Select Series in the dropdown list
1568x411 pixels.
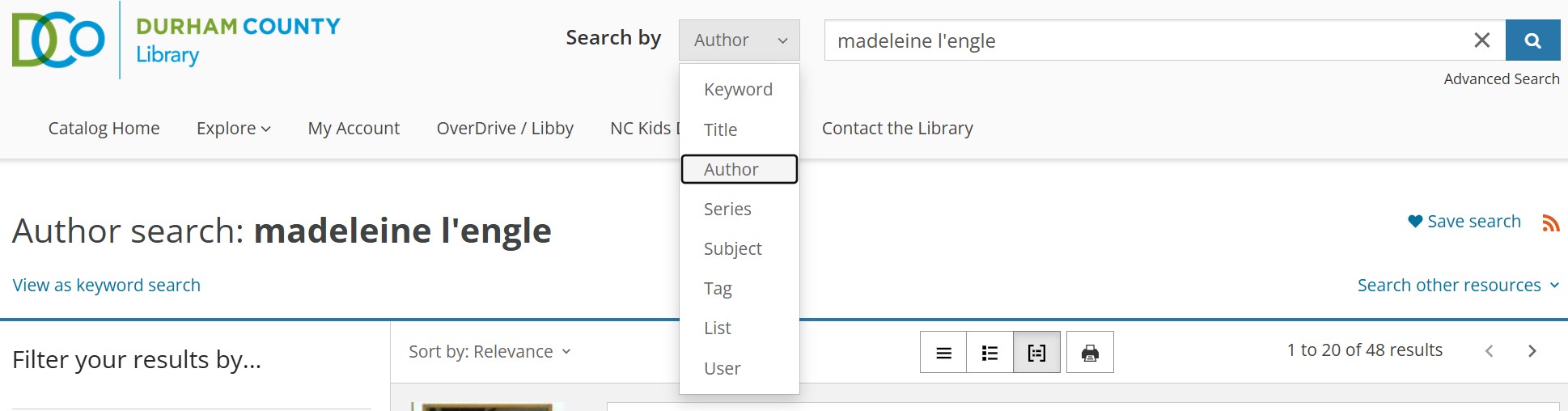[x=727, y=210]
